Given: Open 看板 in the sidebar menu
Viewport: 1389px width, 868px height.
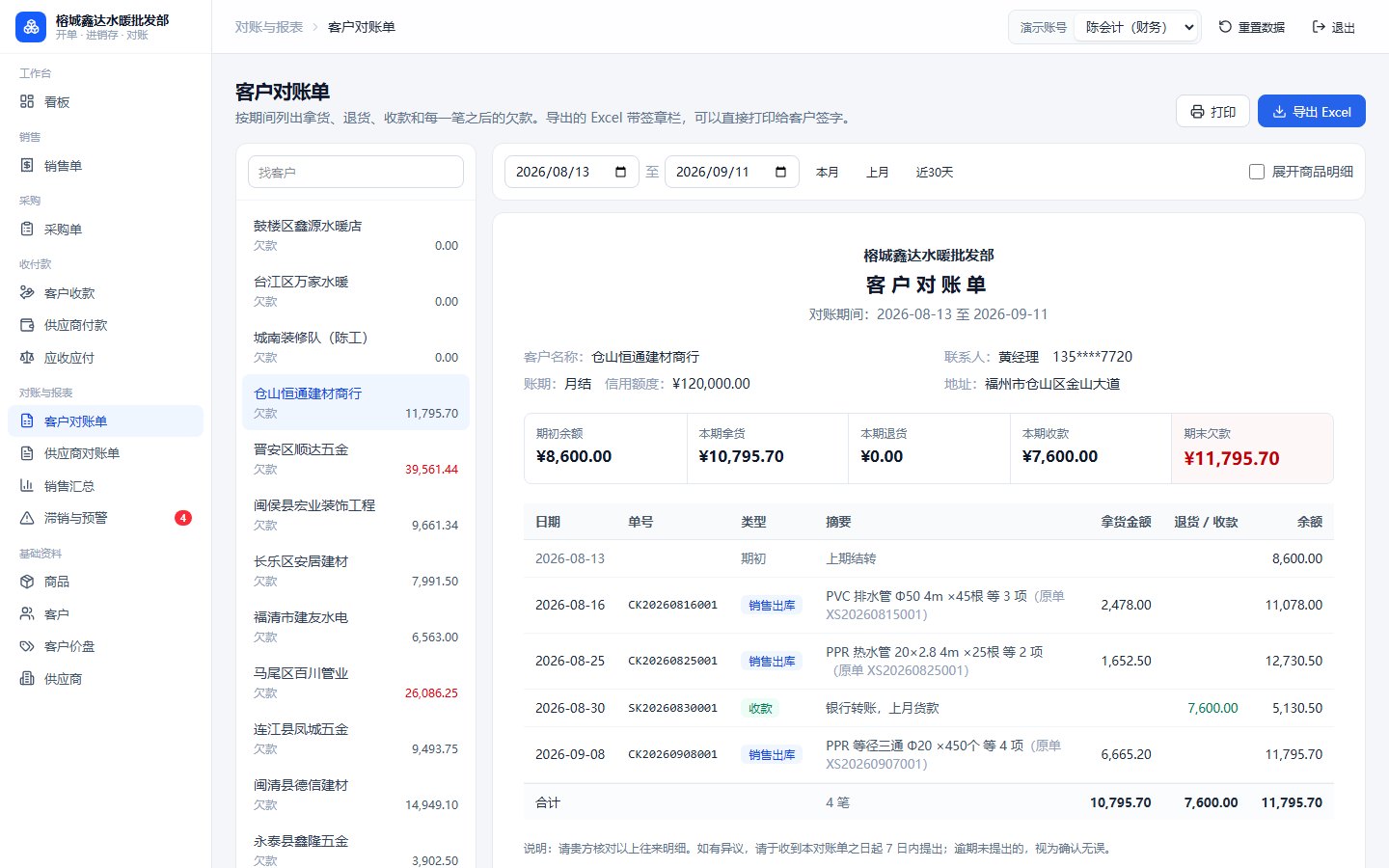Looking at the screenshot, I should coord(106,101).
